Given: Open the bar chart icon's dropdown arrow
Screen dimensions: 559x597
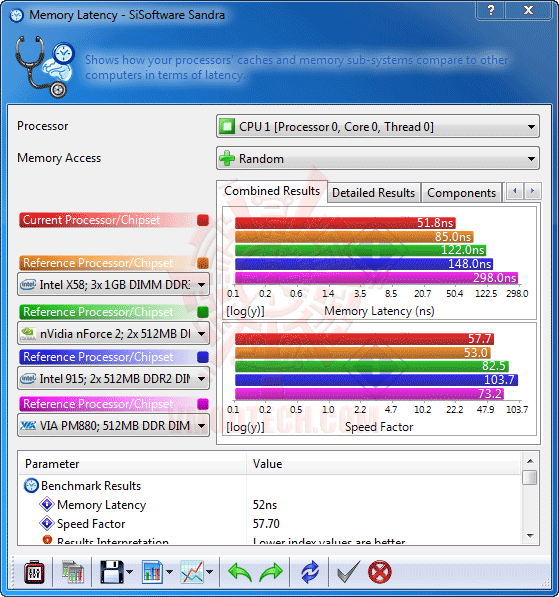Looking at the screenshot, I should pos(169,572).
